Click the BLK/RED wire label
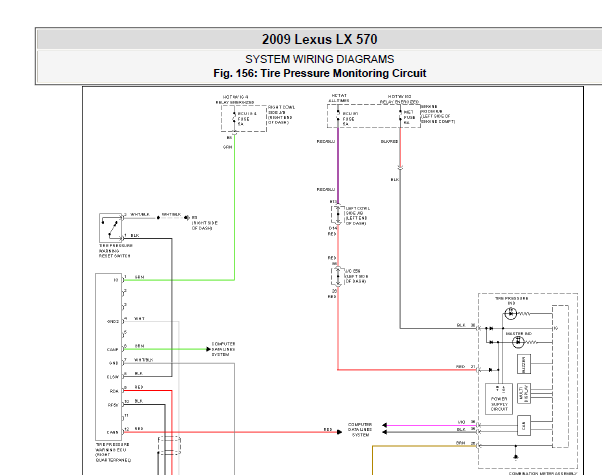The image size is (602, 475). tap(389, 141)
